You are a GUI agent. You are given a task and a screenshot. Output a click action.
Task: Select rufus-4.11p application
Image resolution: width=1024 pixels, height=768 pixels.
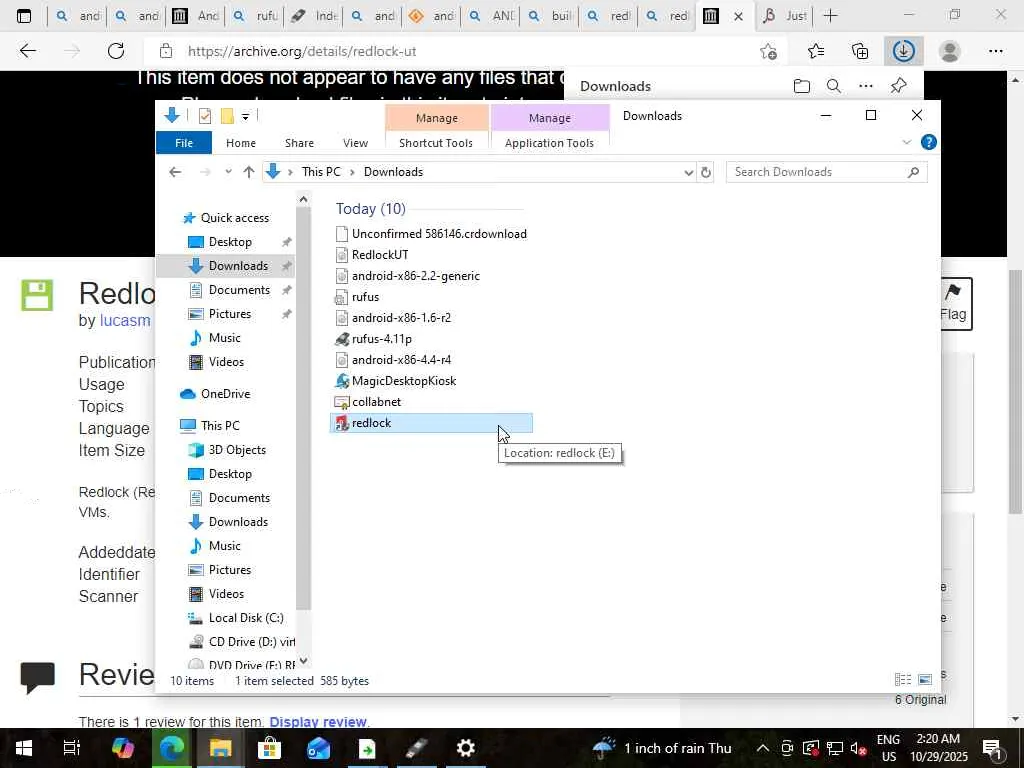tap(381, 338)
